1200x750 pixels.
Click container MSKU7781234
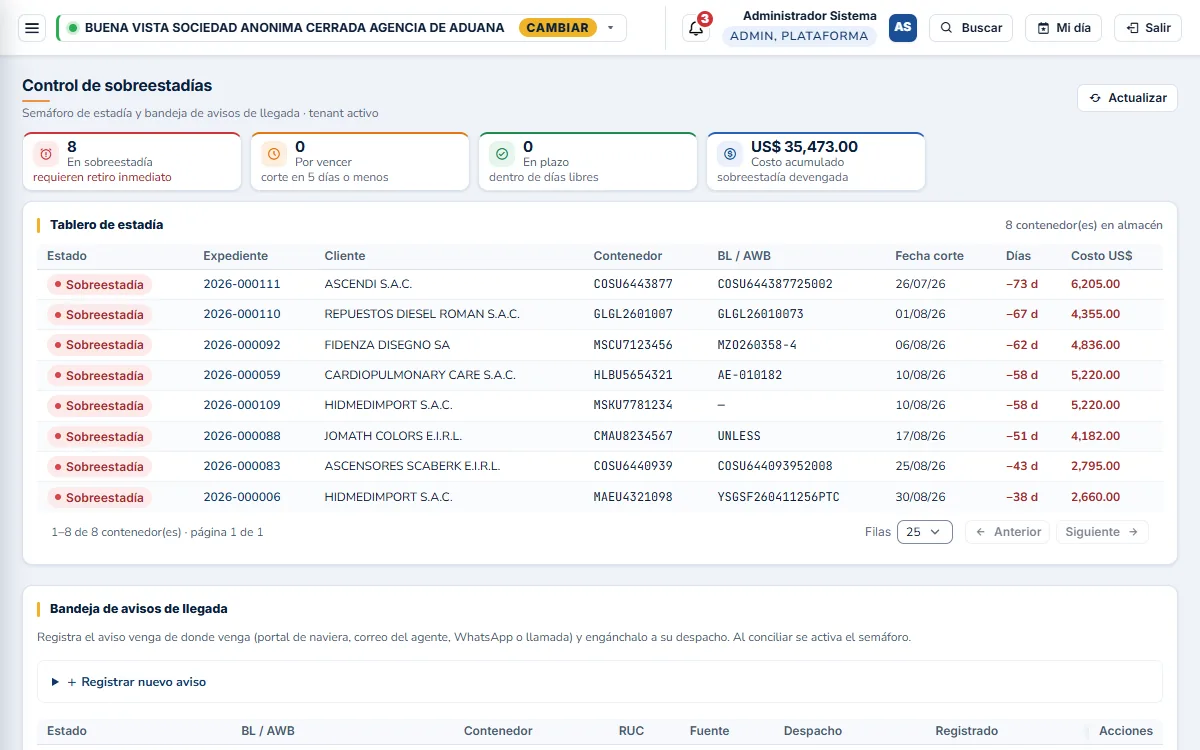(x=633, y=406)
